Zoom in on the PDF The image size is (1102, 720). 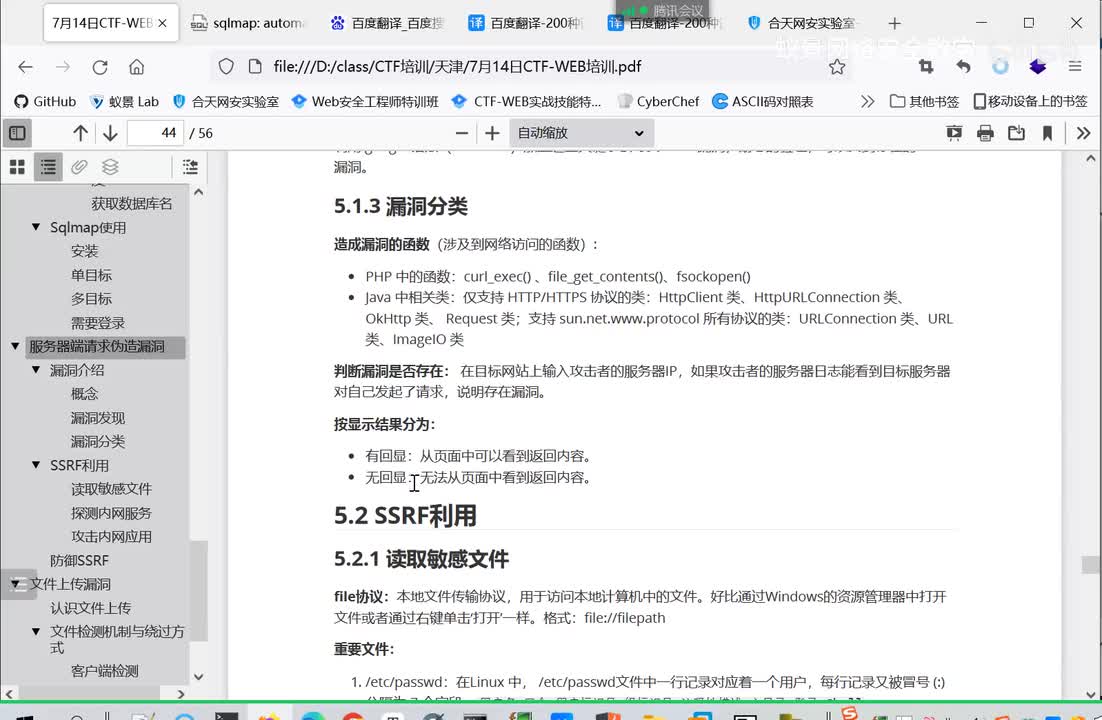tap(492, 133)
